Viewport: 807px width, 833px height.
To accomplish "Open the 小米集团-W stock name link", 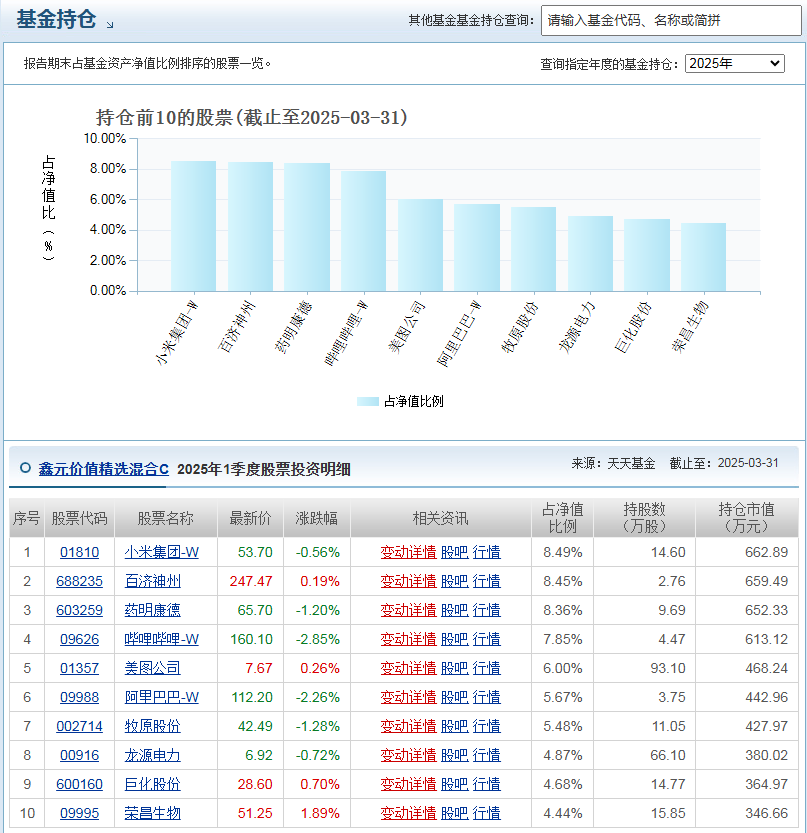I will 162,552.
